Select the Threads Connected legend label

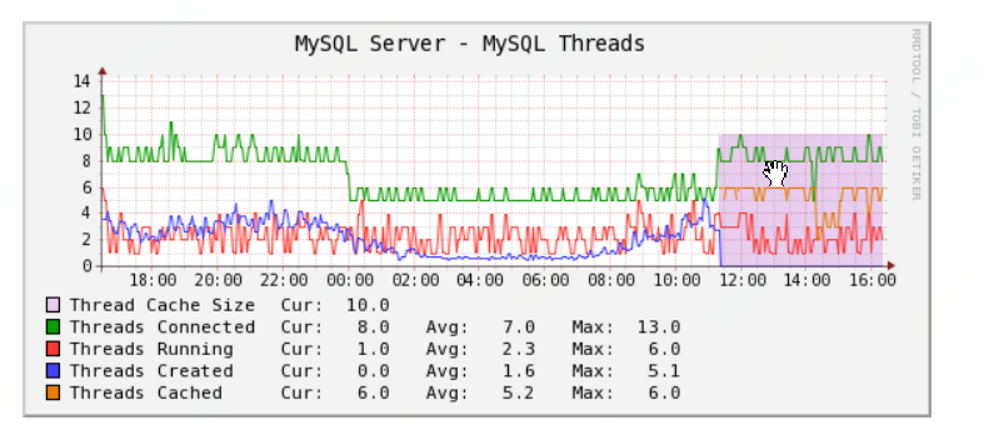(x=162, y=327)
